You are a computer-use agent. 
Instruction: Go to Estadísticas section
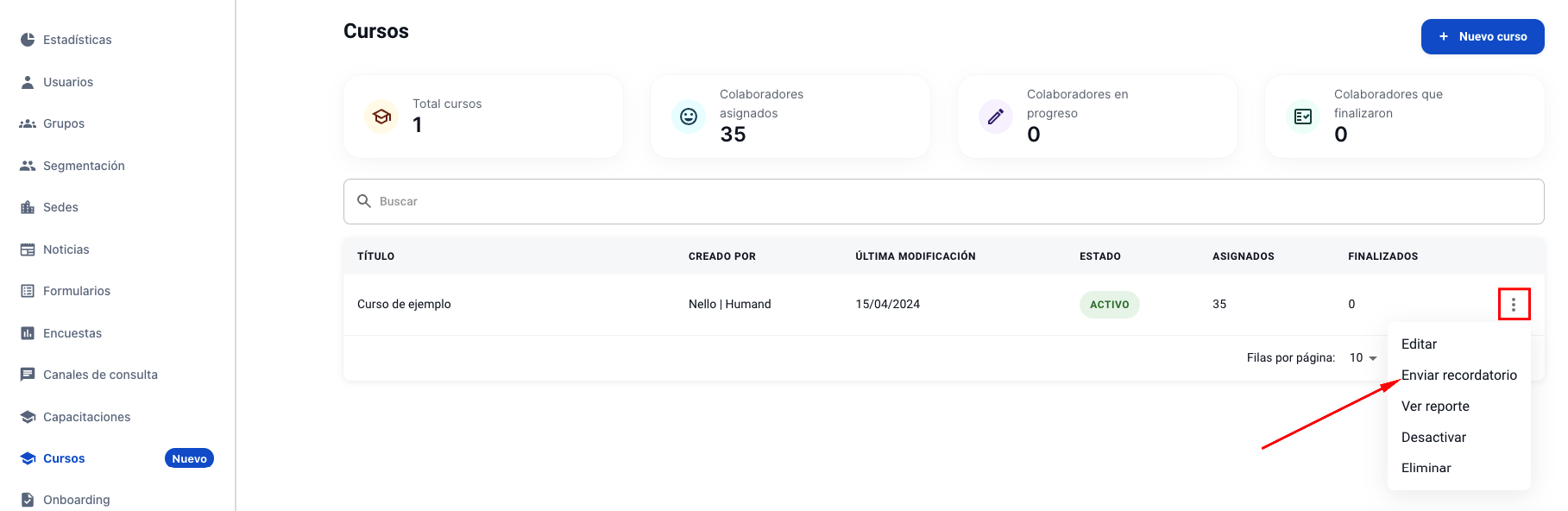(78, 40)
